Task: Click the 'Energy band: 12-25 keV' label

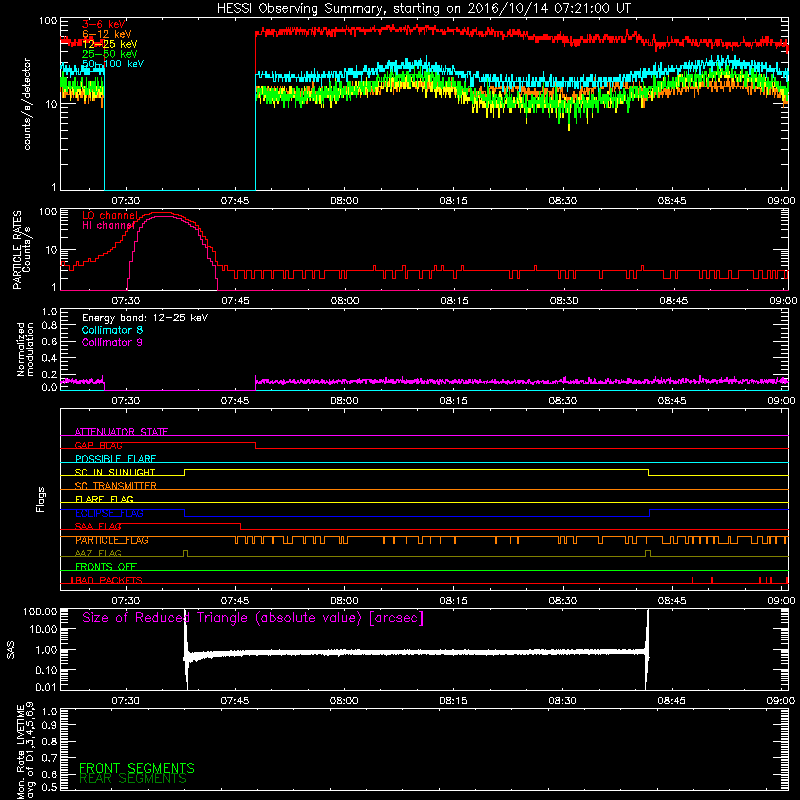Action: pyautogui.click(x=145, y=318)
